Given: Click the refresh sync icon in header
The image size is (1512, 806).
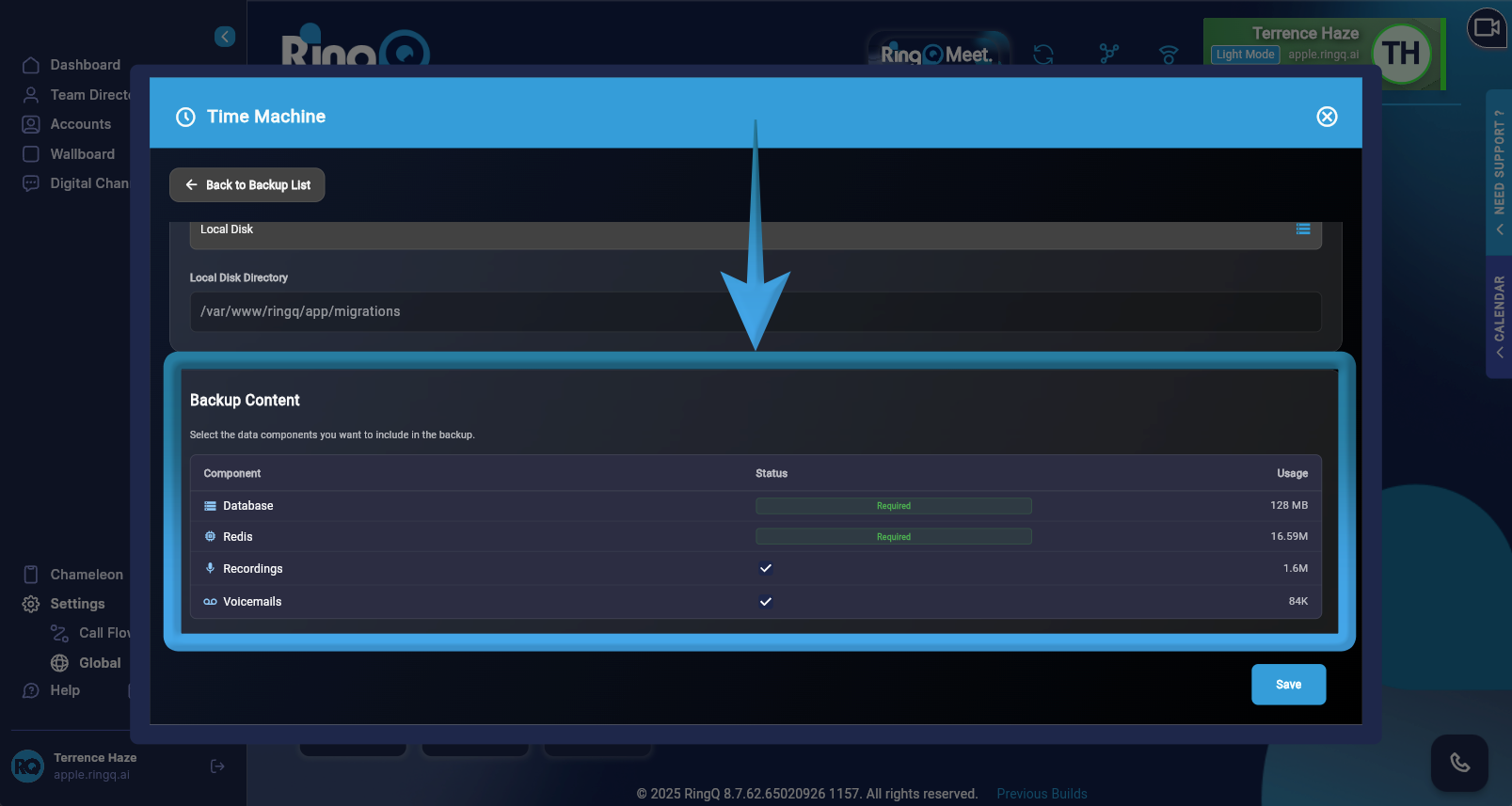Looking at the screenshot, I should pos(1042,55).
